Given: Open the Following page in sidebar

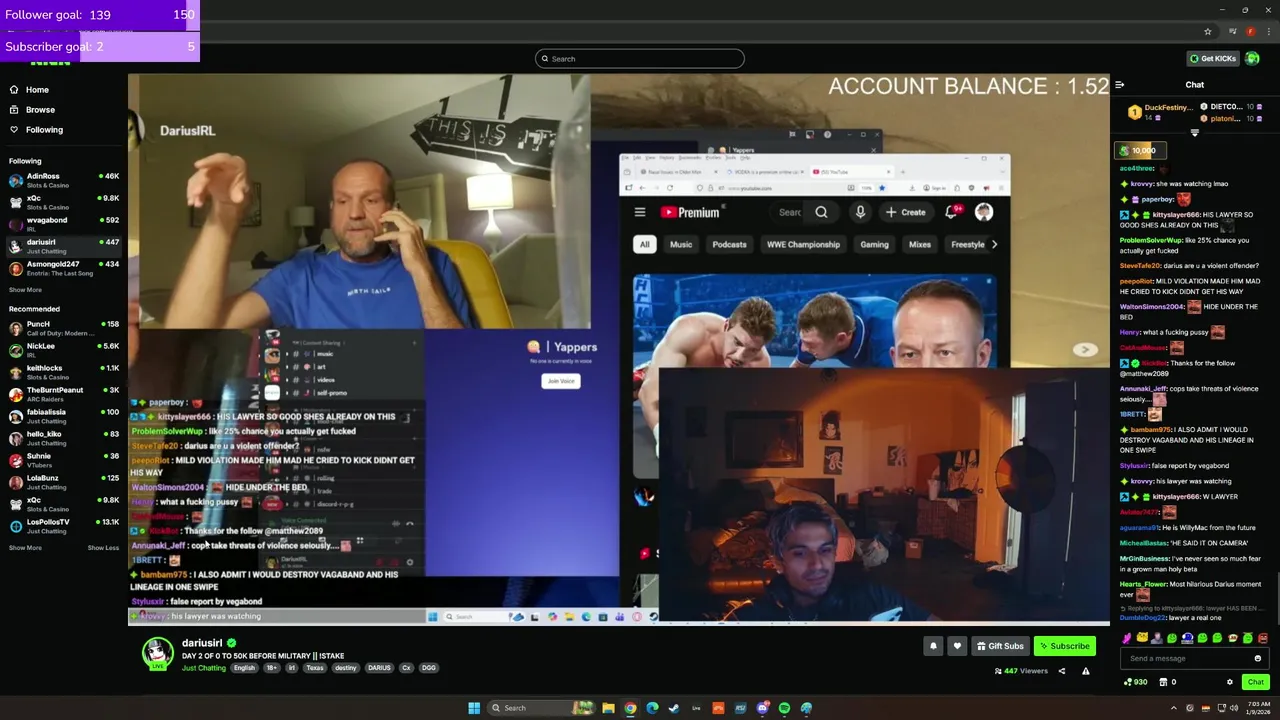Looking at the screenshot, I should (x=44, y=130).
